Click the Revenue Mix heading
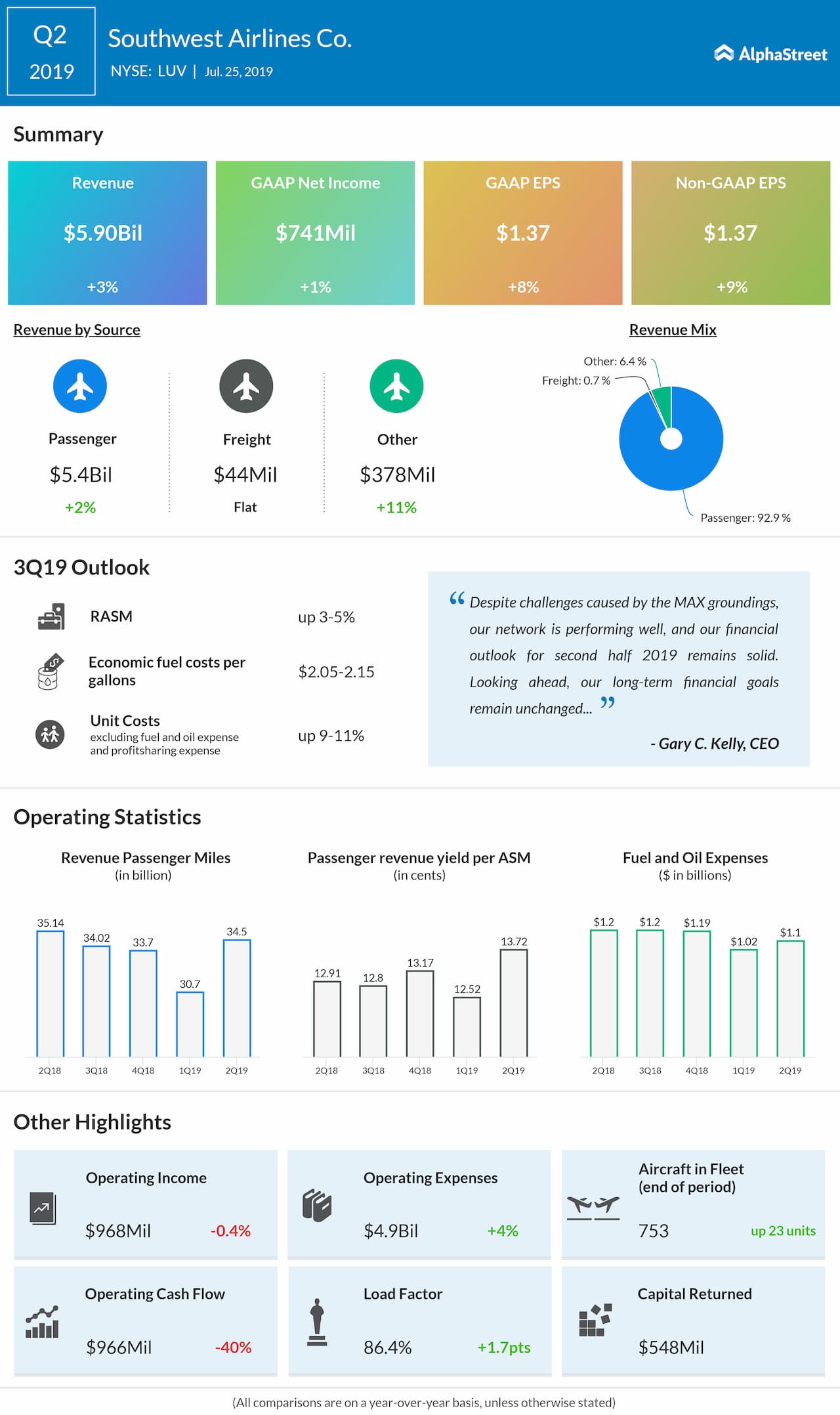Screen dimensions: 840x1415 (x=673, y=329)
